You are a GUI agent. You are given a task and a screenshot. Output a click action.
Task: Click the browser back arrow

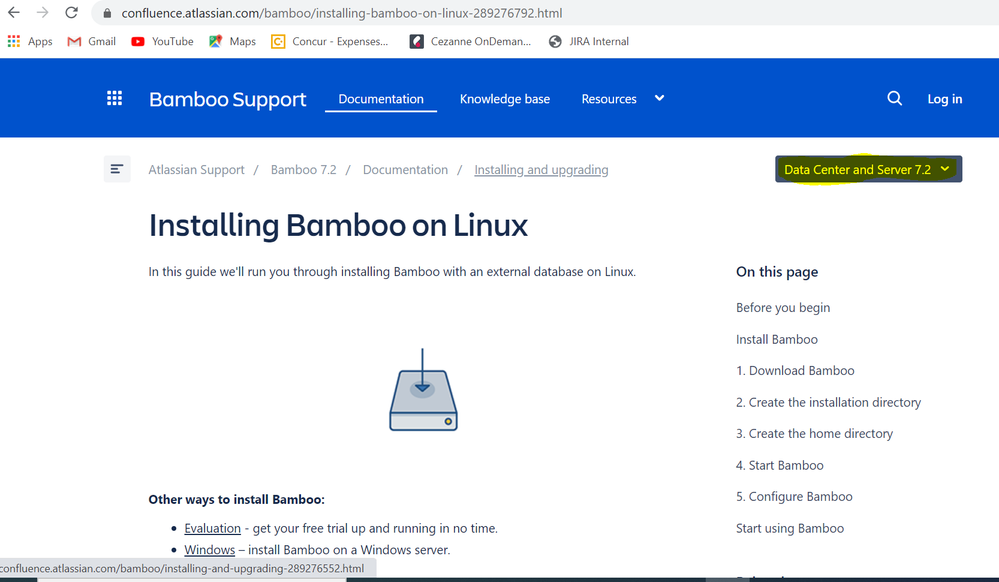tap(15, 13)
